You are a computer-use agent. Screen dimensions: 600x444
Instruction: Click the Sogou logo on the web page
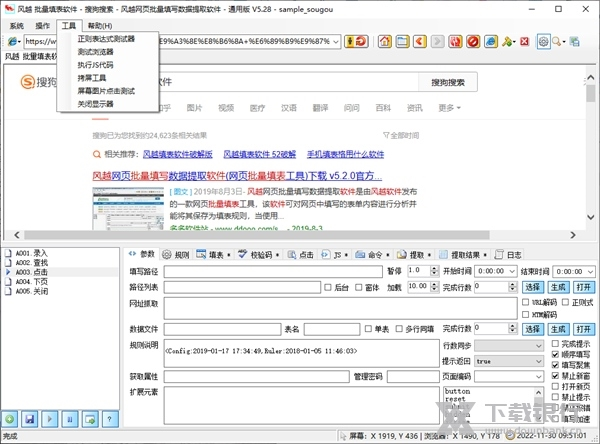pyautogui.click(x=38, y=82)
